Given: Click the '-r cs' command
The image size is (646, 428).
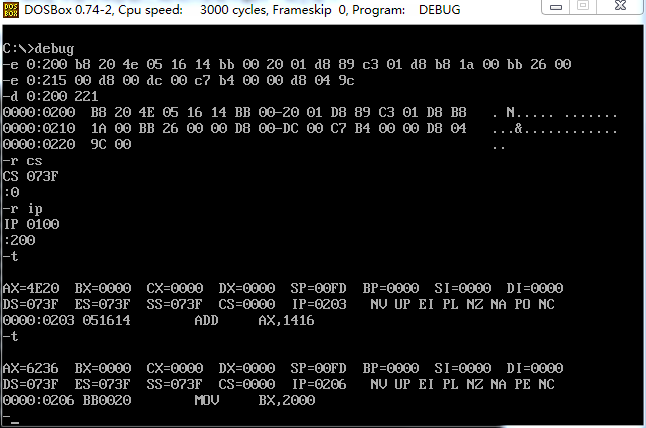Looking at the screenshot, I should click(x=22, y=161).
